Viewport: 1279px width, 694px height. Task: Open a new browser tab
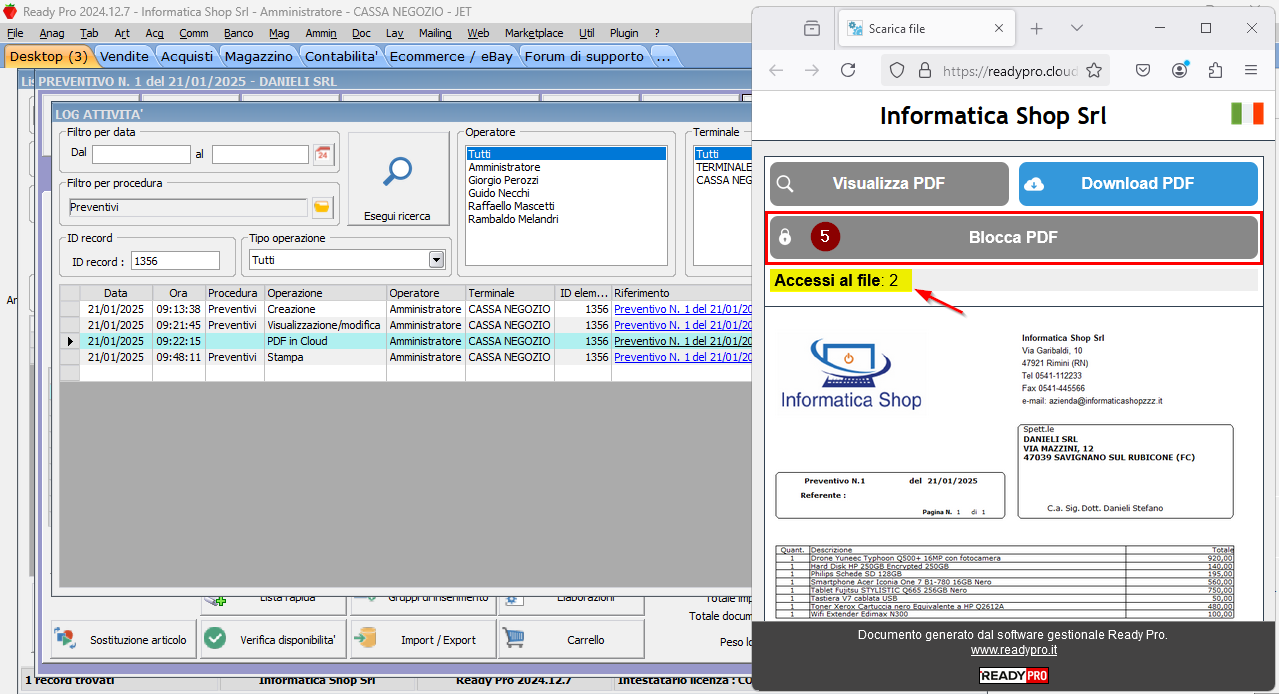click(1037, 28)
